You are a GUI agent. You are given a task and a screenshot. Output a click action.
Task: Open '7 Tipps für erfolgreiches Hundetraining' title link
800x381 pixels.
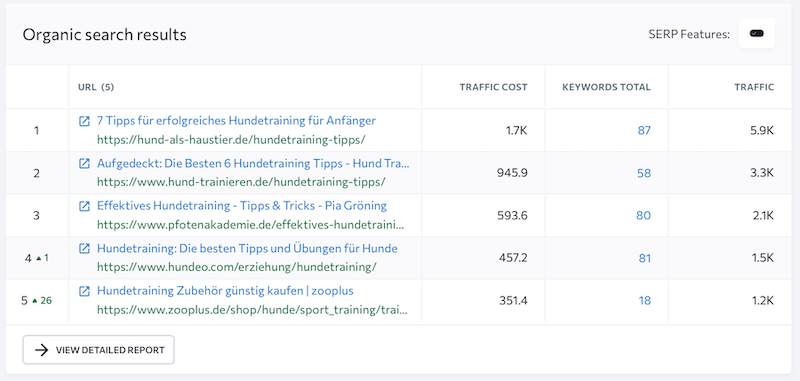[x=236, y=121]
